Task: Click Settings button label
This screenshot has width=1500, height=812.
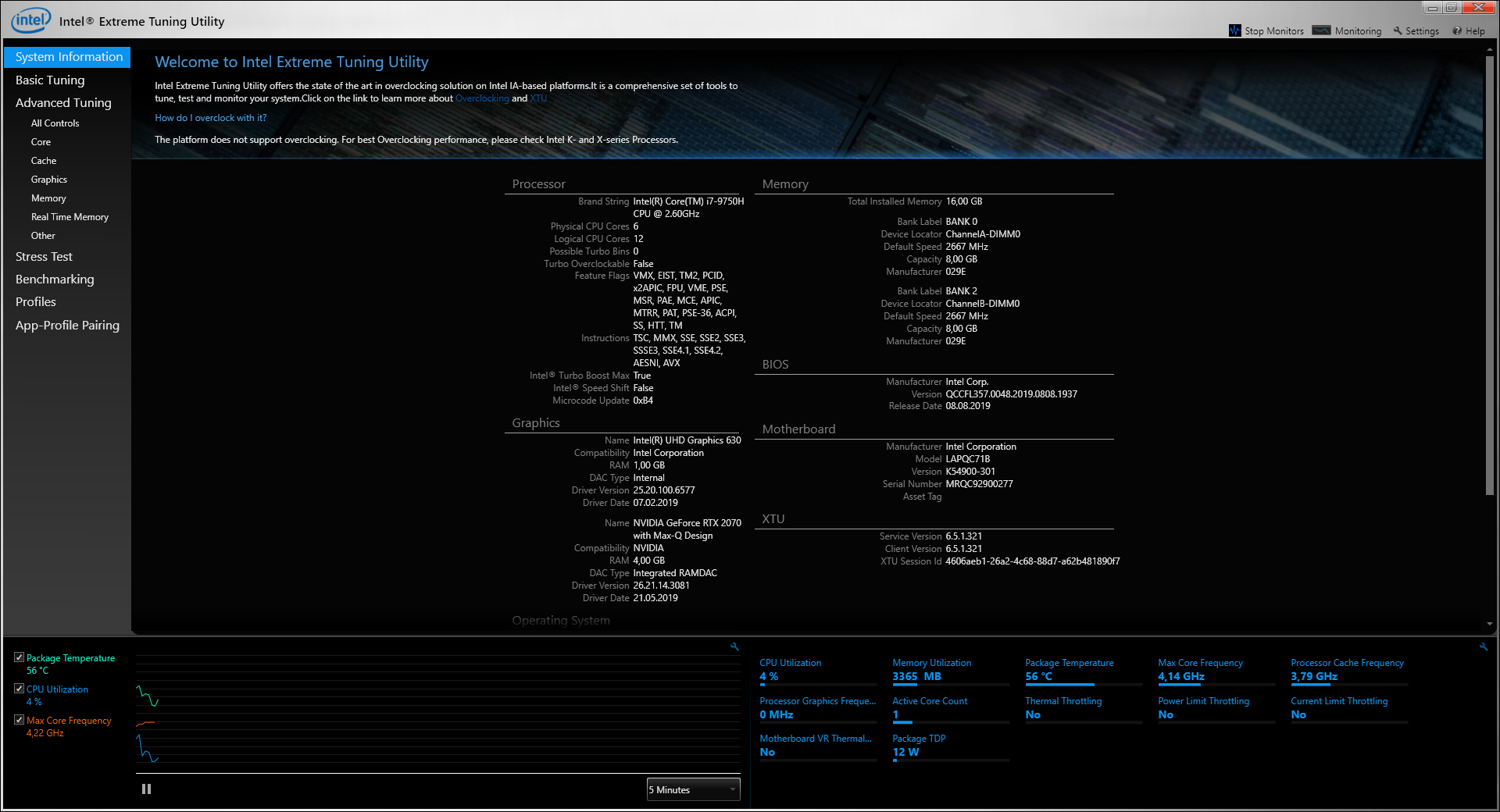Action: [x=1422, y=31]
